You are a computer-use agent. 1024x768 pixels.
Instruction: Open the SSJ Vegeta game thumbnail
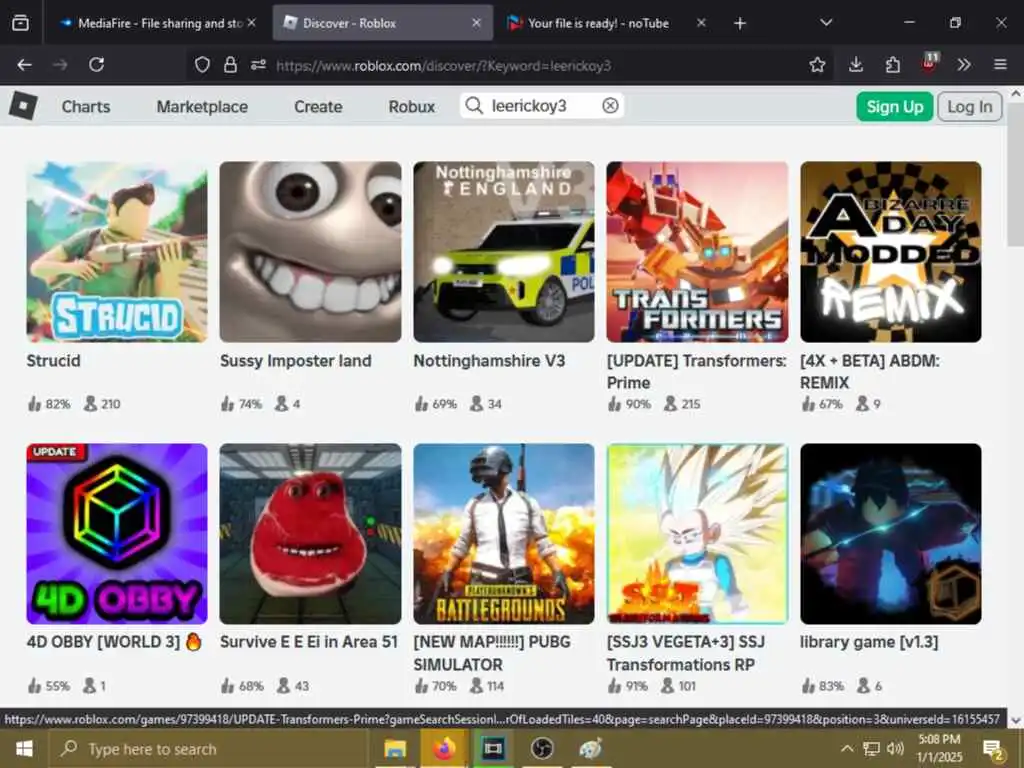[697, 534]
